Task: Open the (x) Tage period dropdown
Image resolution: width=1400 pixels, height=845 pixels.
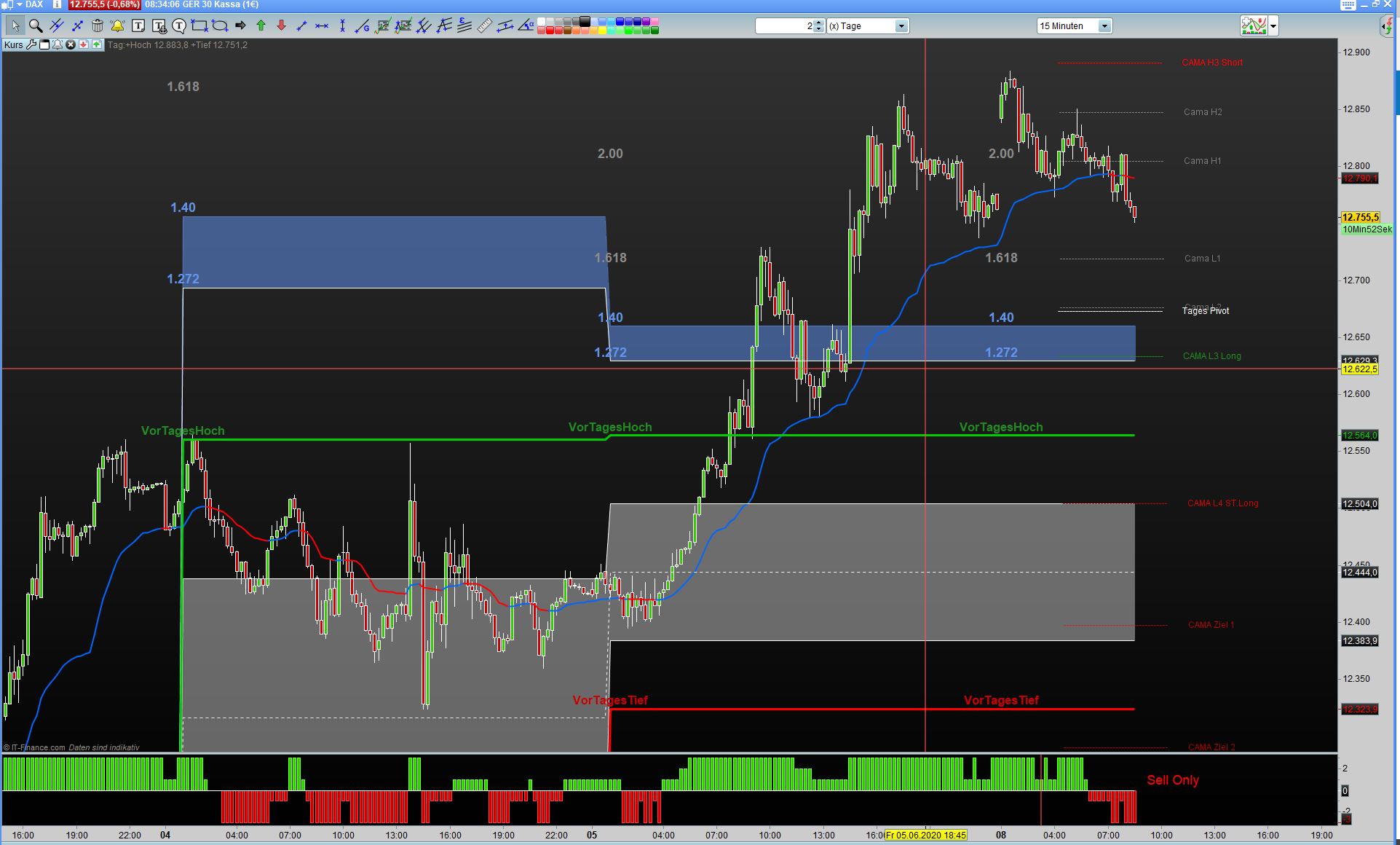Action: (x=901, y=26)
